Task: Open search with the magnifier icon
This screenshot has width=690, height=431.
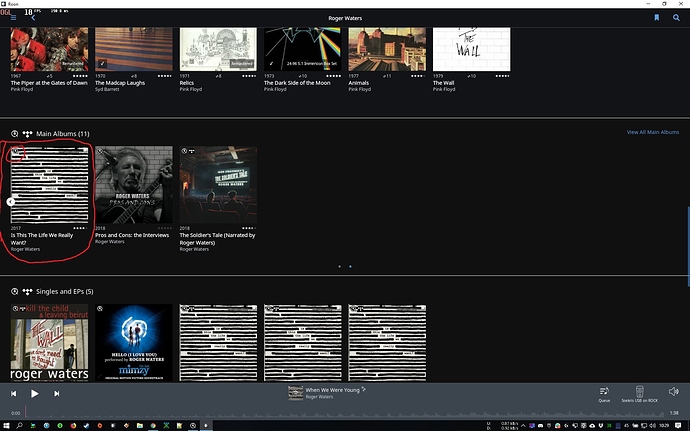Action: coord(676,18)
